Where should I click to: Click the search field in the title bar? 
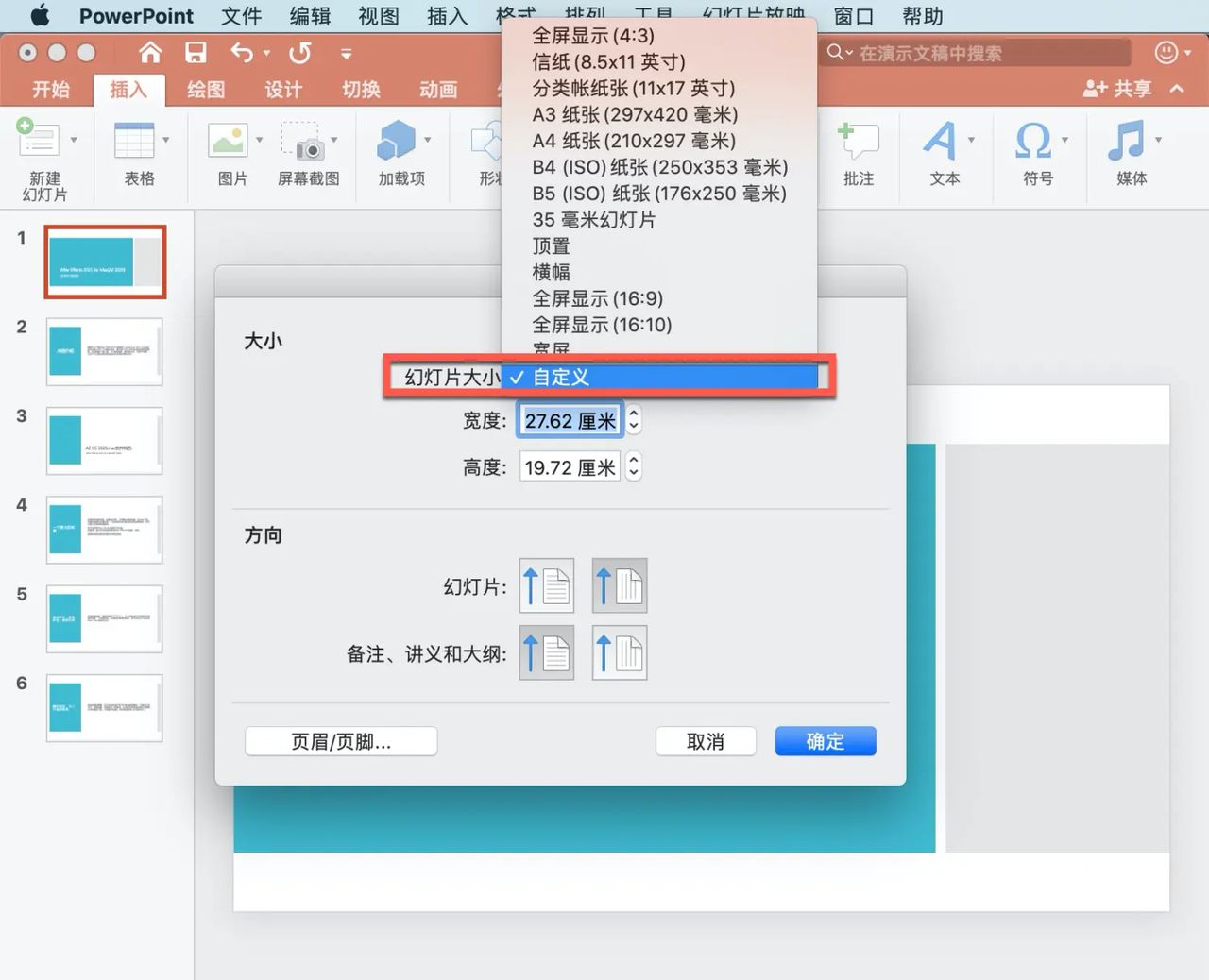tap(977, 53)
